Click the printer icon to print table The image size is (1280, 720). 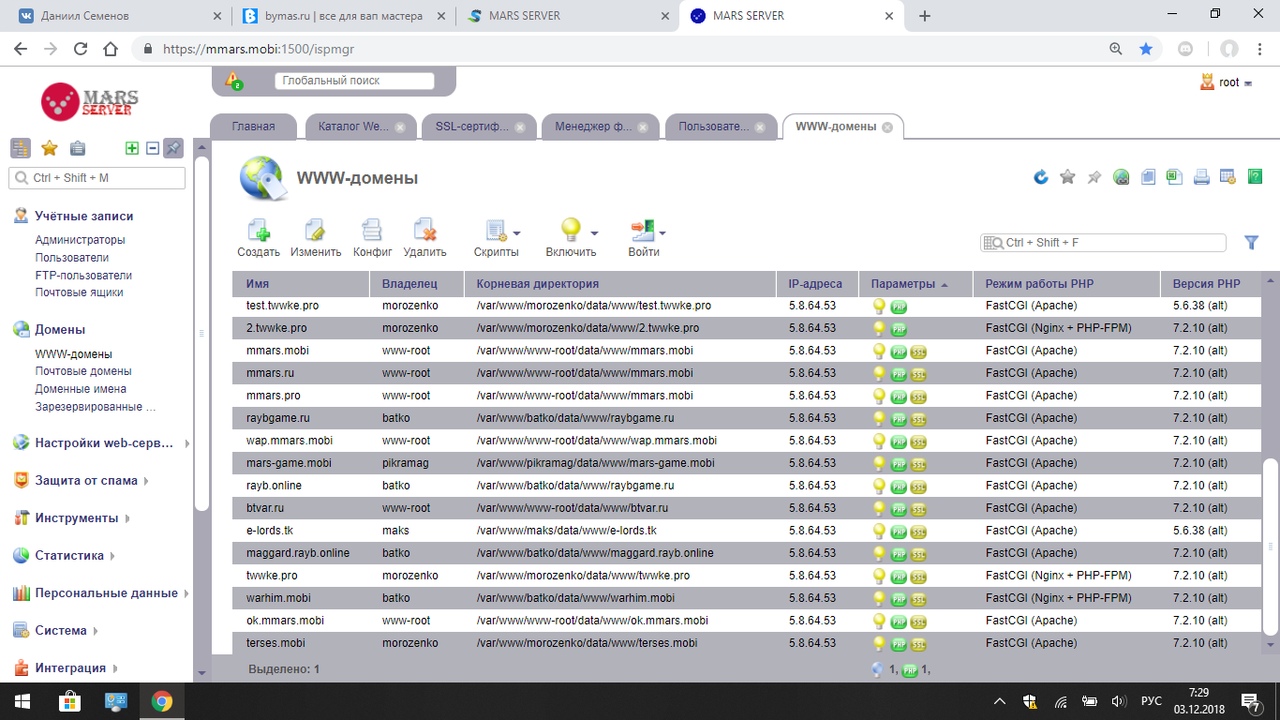click(x=1201, y=177)
